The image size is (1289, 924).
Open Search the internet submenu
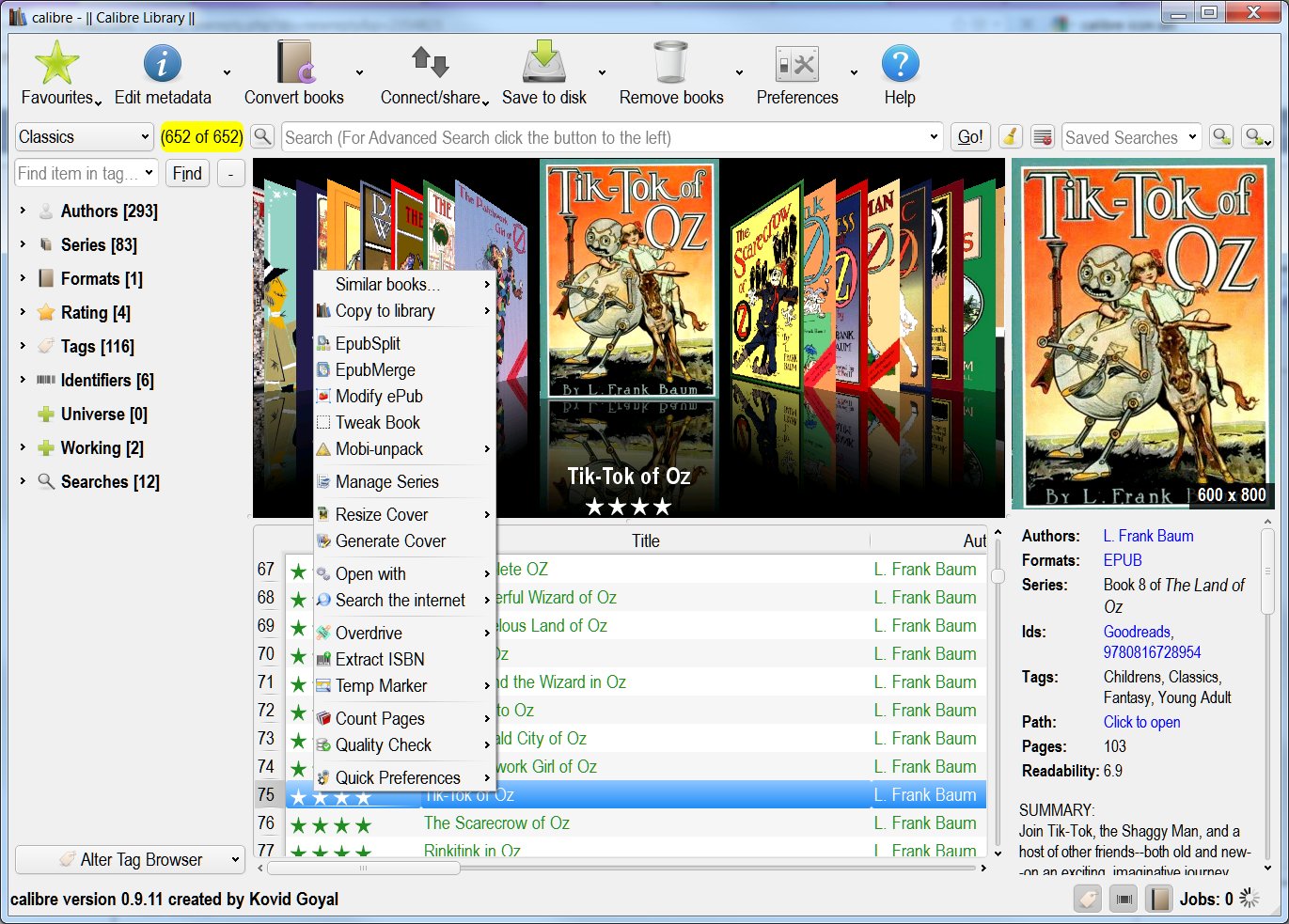pos(404,601)
